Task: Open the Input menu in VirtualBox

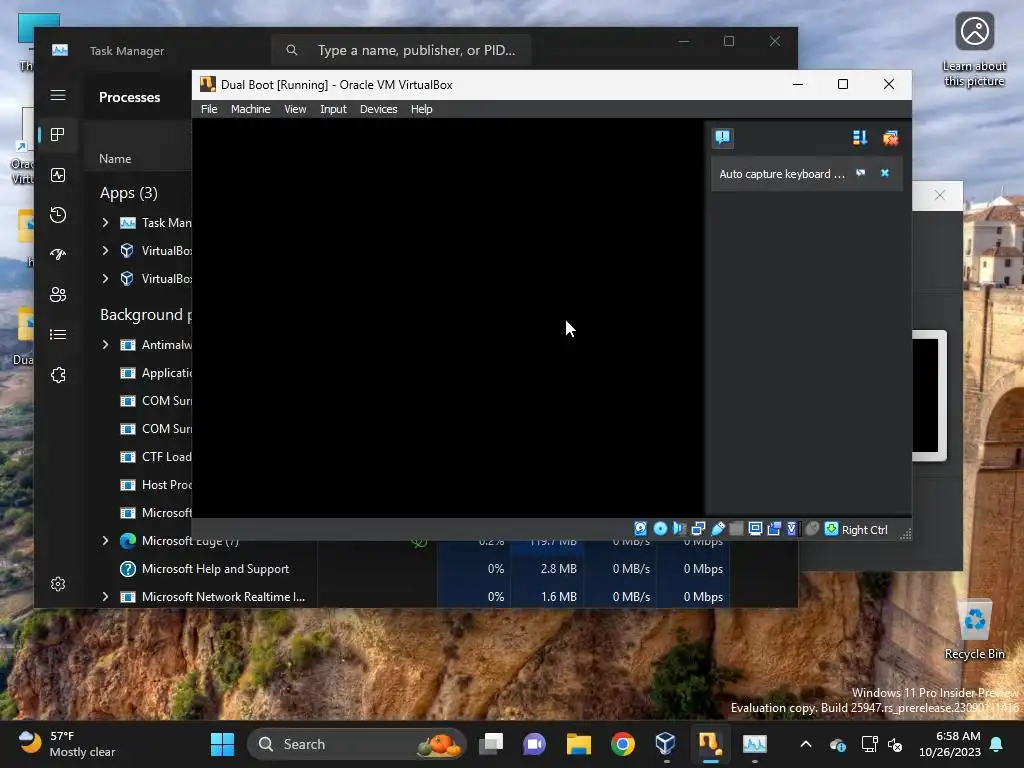Action: click(x=333, y=109)
